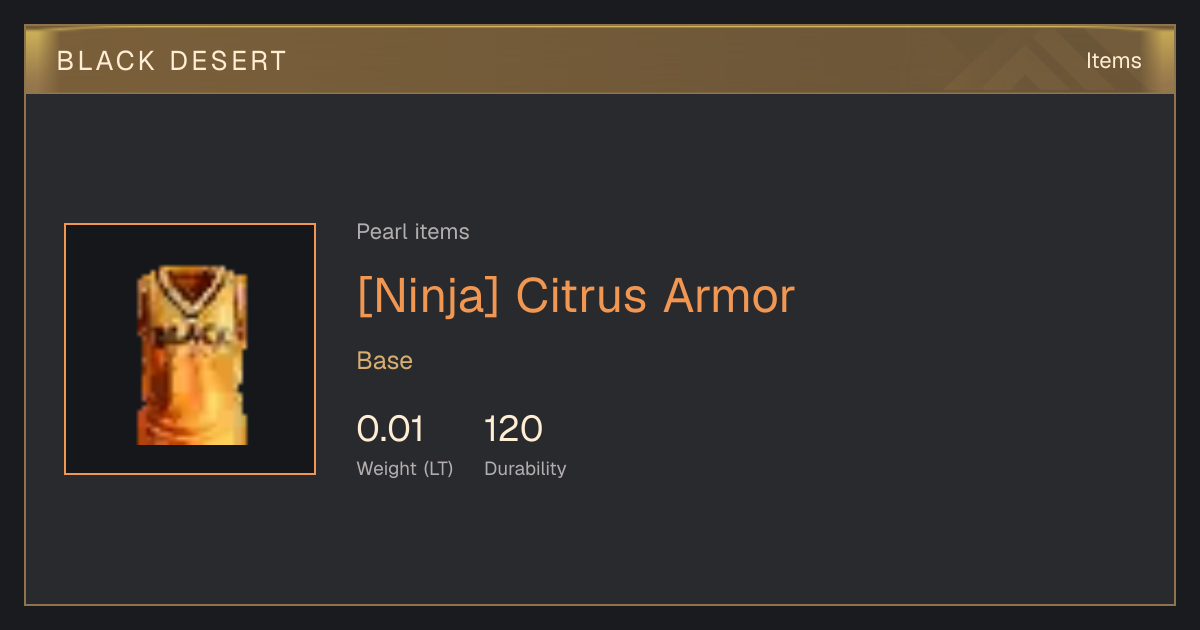Click the 120 durability value

coord(513,429)
